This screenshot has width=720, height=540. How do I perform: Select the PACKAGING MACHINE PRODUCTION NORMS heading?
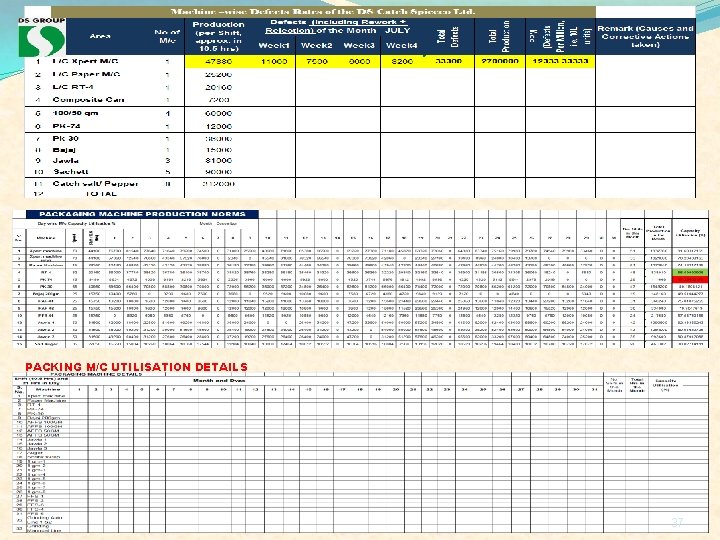(142, 214)
